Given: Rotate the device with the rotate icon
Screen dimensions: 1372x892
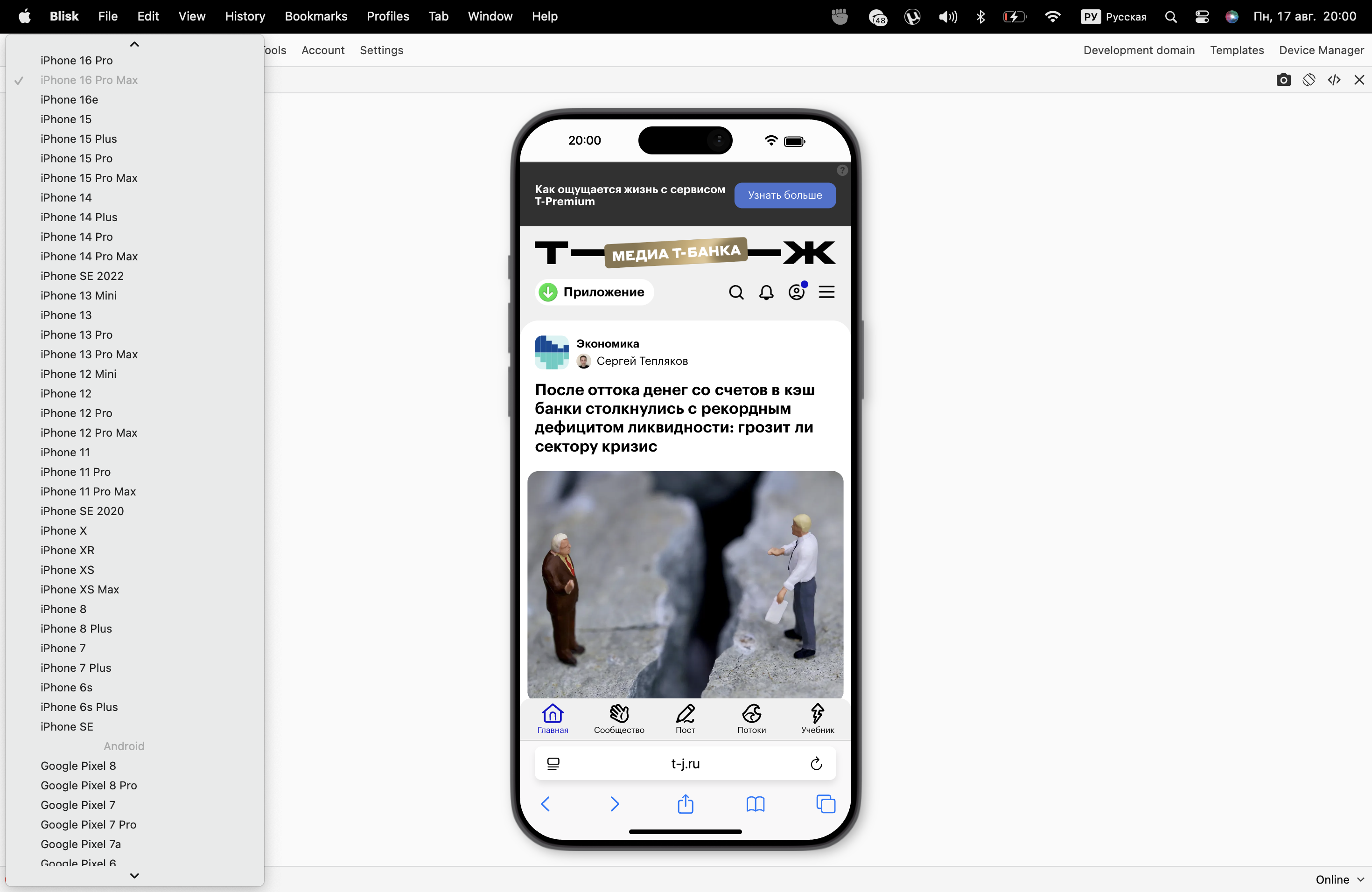Looking at the screenshot, I should [x=1309, y=80].
